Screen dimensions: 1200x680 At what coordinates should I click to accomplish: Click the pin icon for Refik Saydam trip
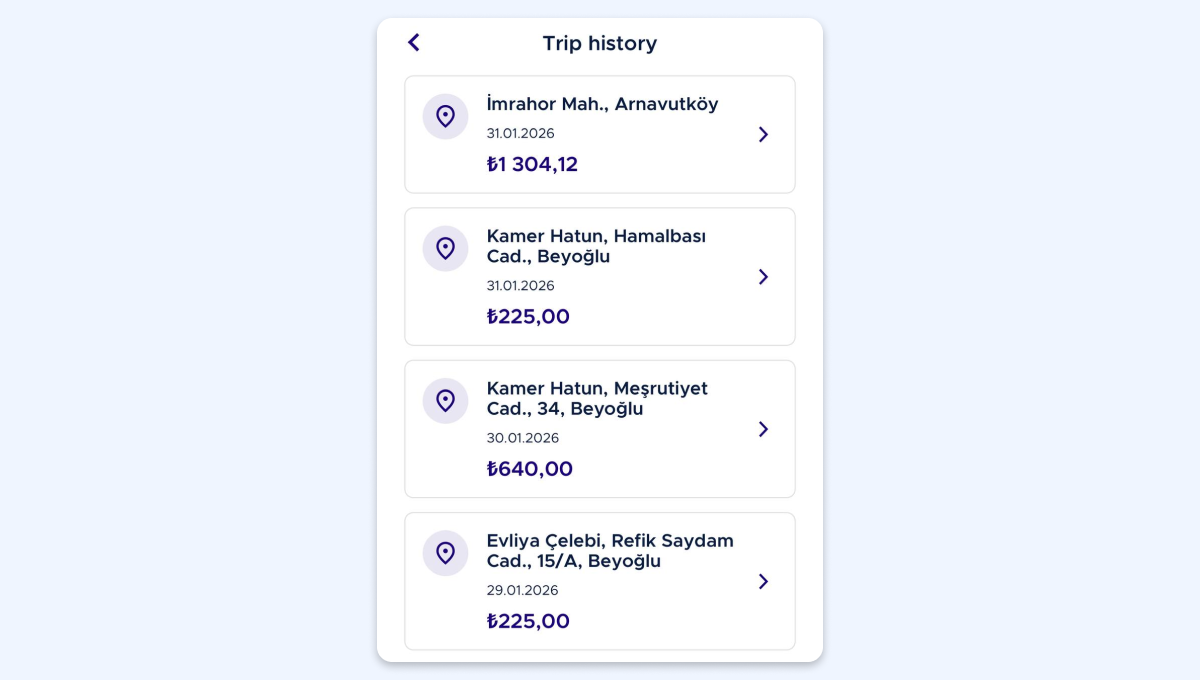pos(445,553)
